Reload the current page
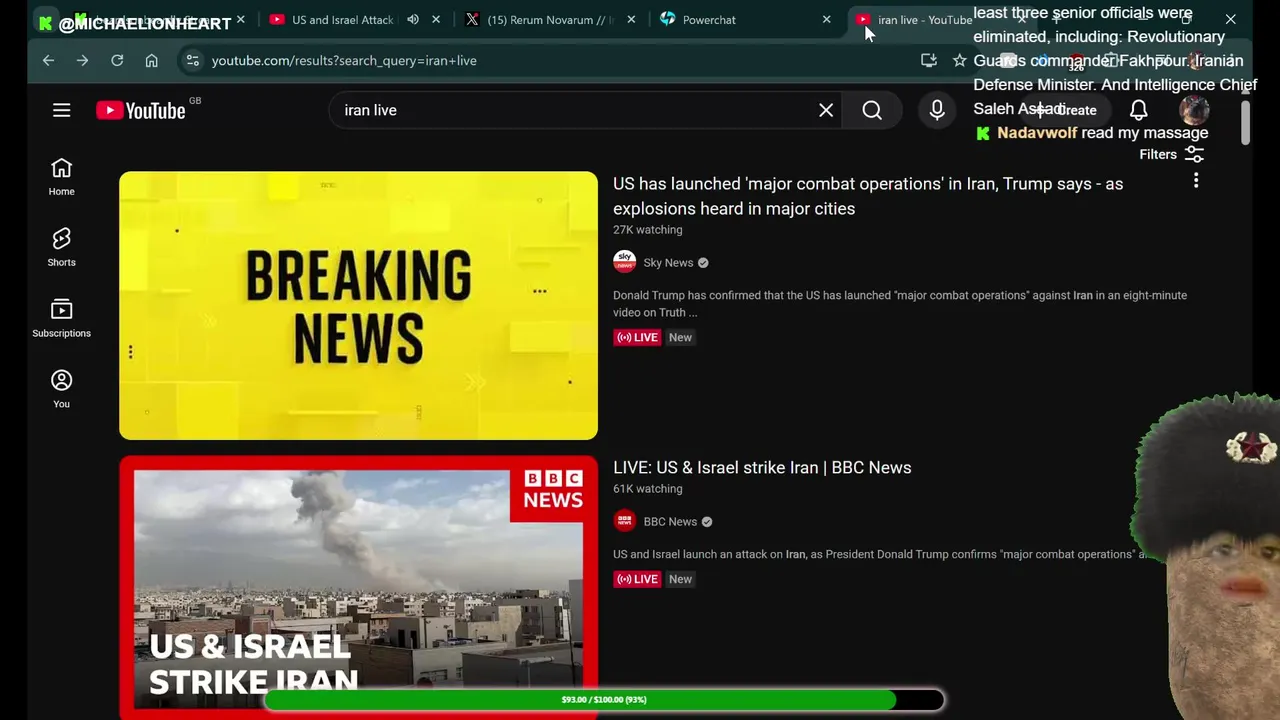Screen dimensions: 1280x720 (x=117, y=60)
